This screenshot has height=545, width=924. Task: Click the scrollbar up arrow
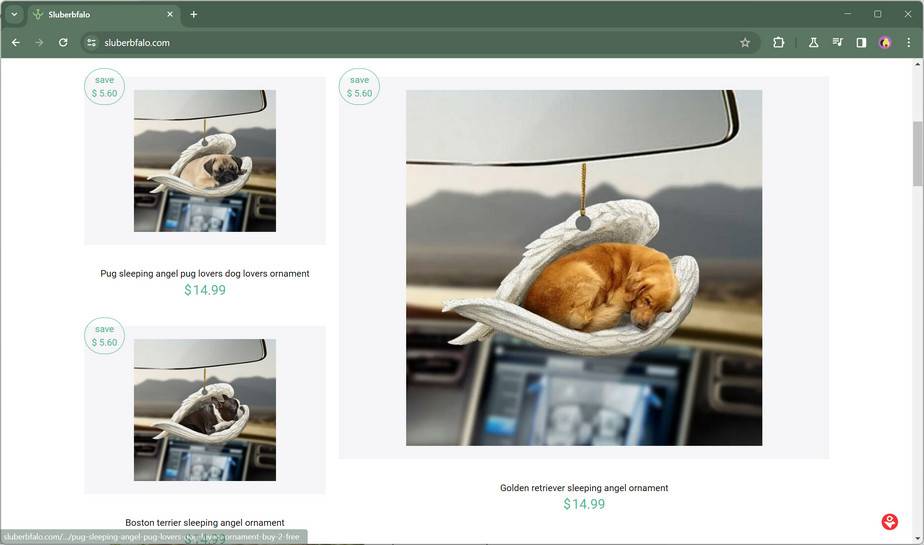click(x=918, y=64)
